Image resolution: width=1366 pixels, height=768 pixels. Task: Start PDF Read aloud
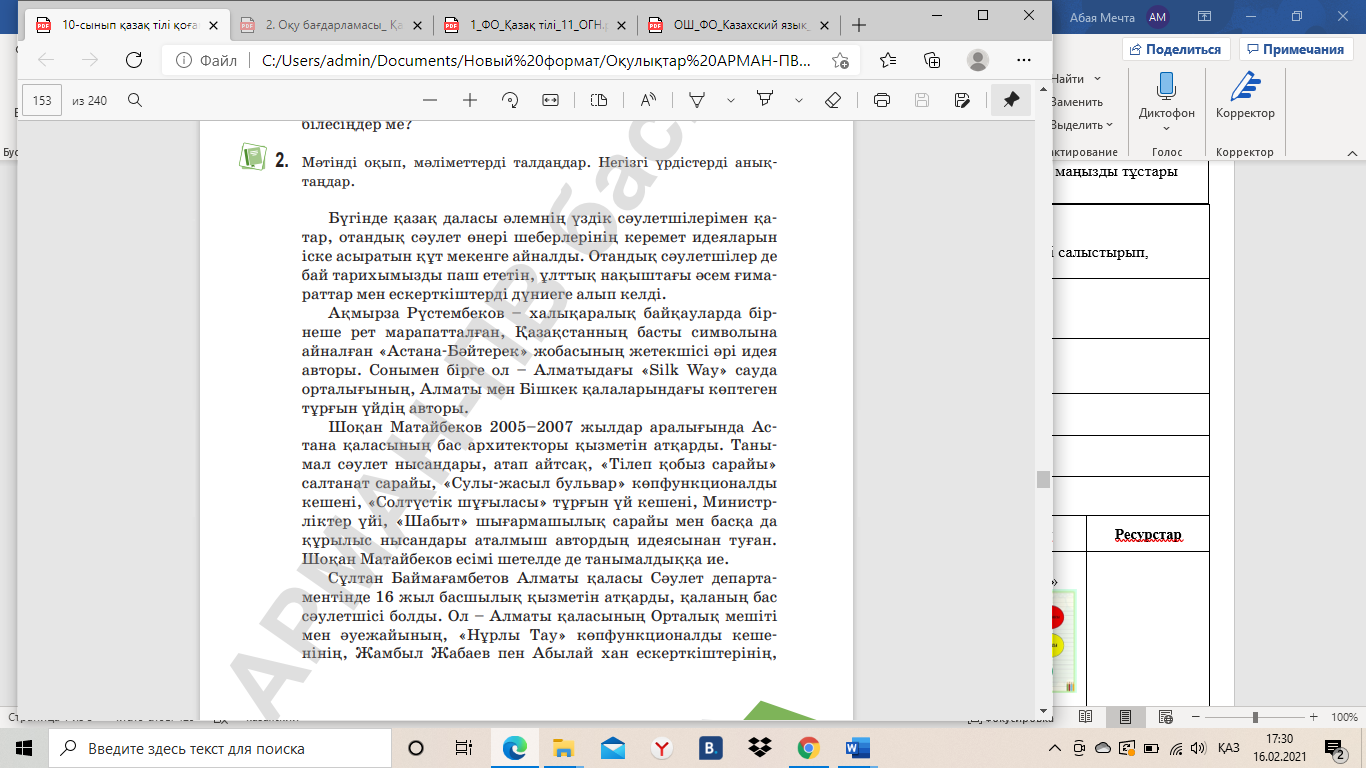click(x=648, y=100)
